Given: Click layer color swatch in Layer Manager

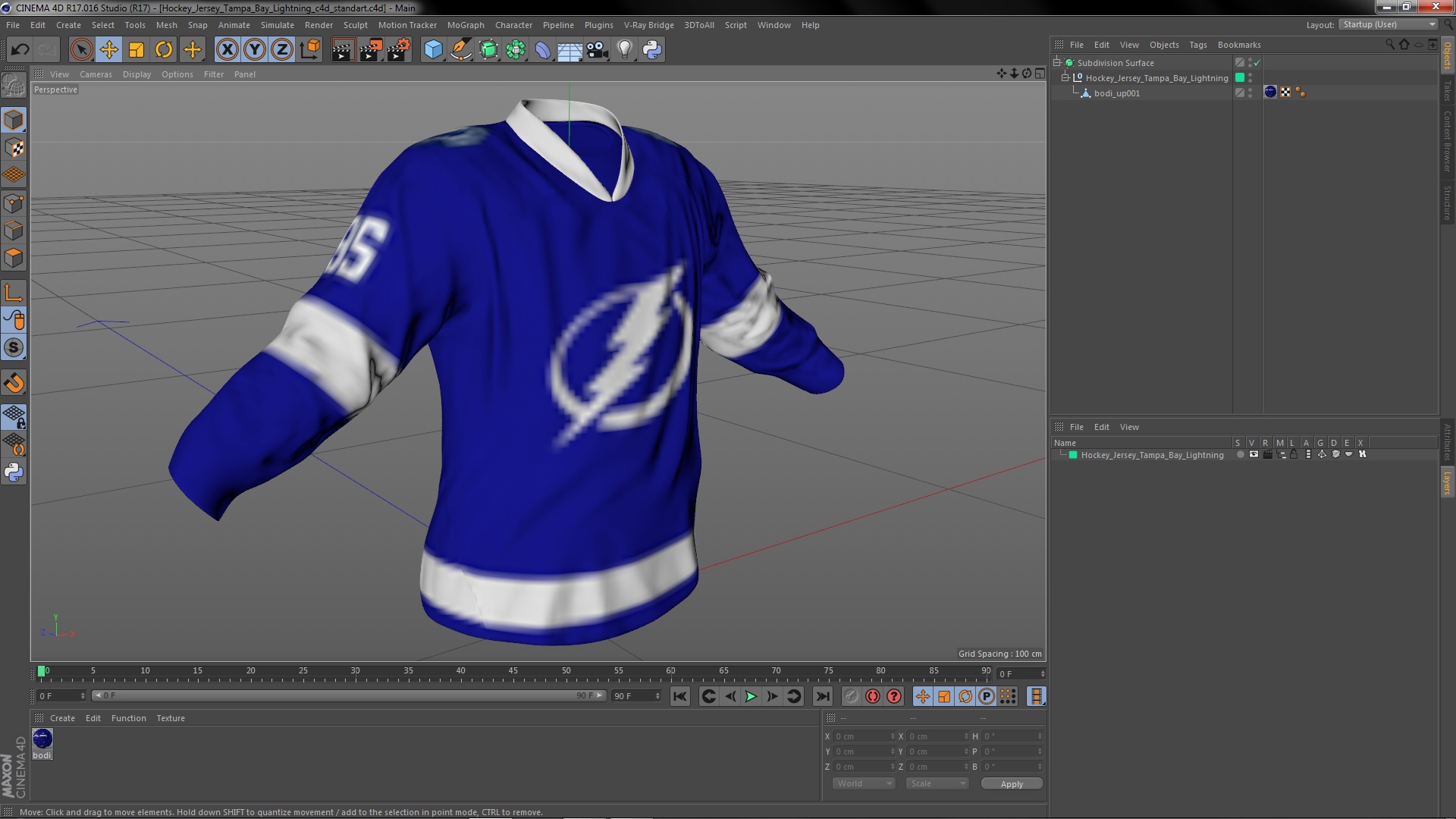Looking at the screenshot, I should (x=1073, y=455).
